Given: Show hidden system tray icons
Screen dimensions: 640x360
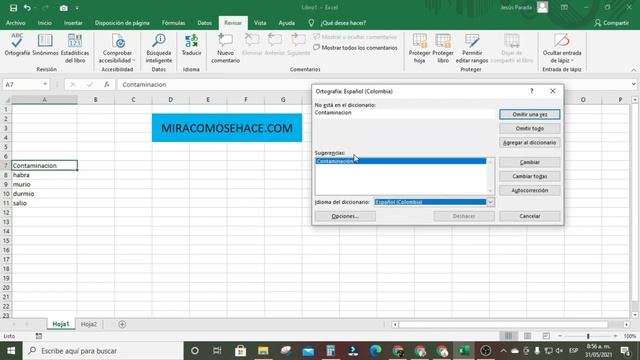Looking at the screenshot, I should [x=503, y=351].
